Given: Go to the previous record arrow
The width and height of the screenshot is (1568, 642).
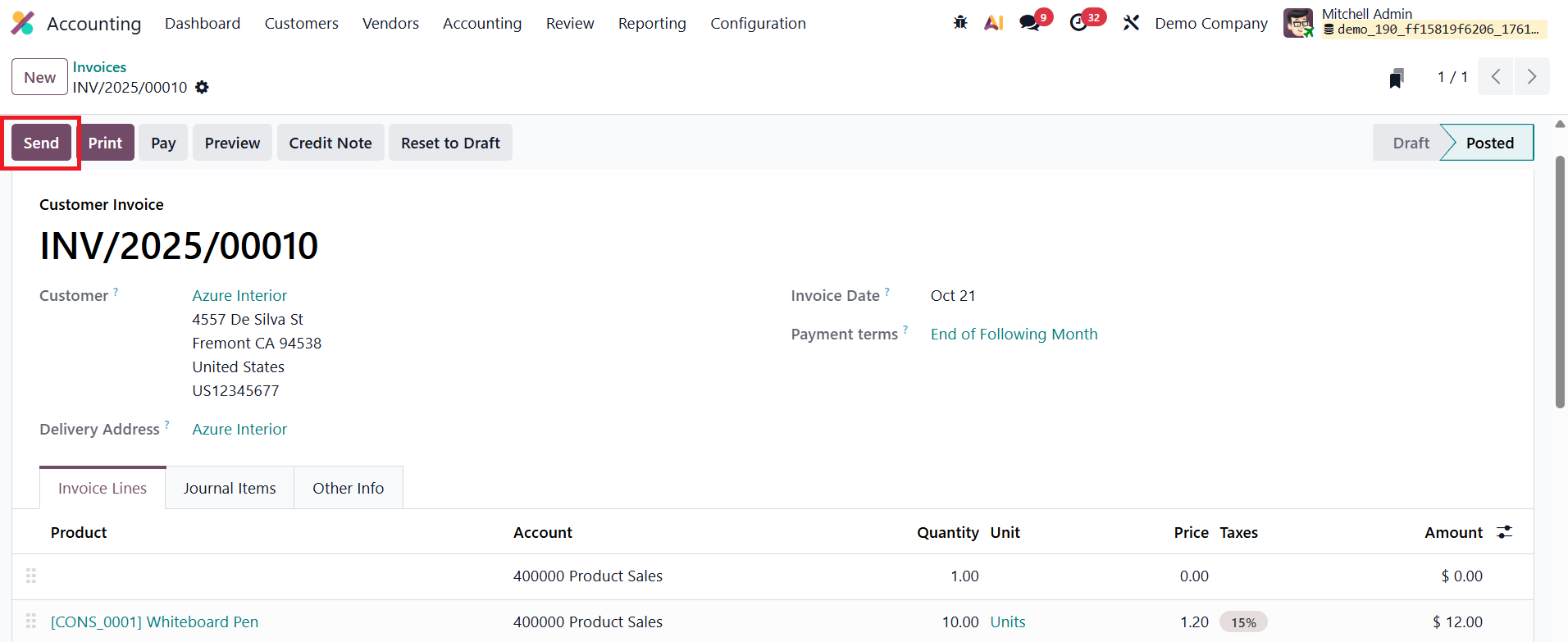Looking at the screenshot, I should 1496,77.
